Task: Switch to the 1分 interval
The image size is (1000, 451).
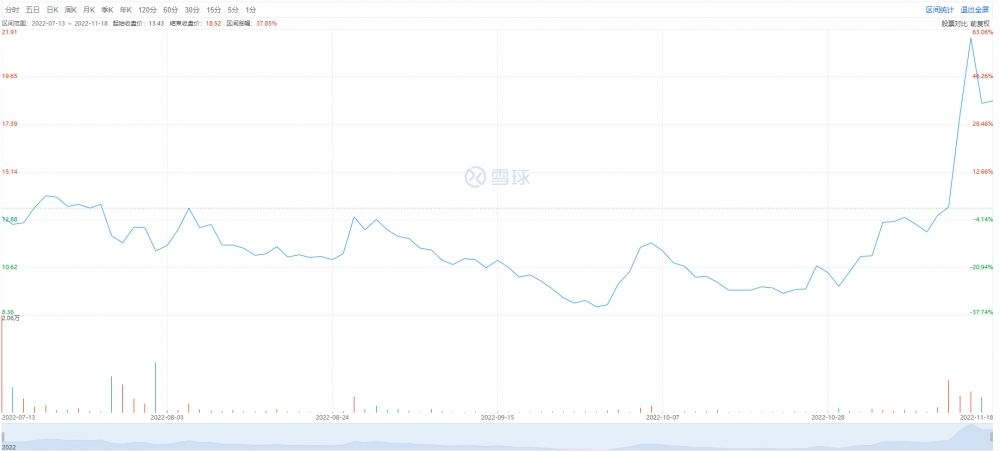Action: coord(250,9)
